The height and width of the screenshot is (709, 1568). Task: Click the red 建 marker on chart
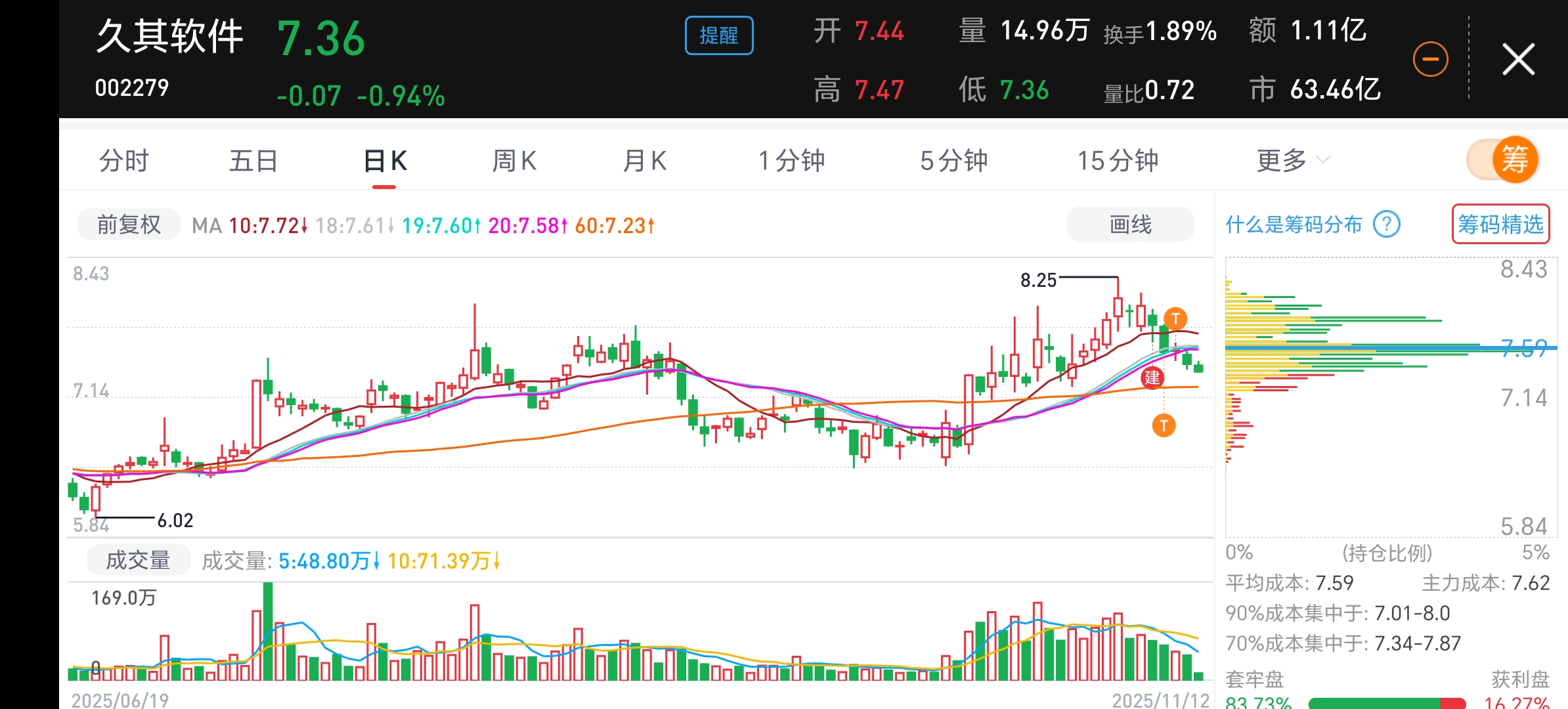tap(1152, 377)
